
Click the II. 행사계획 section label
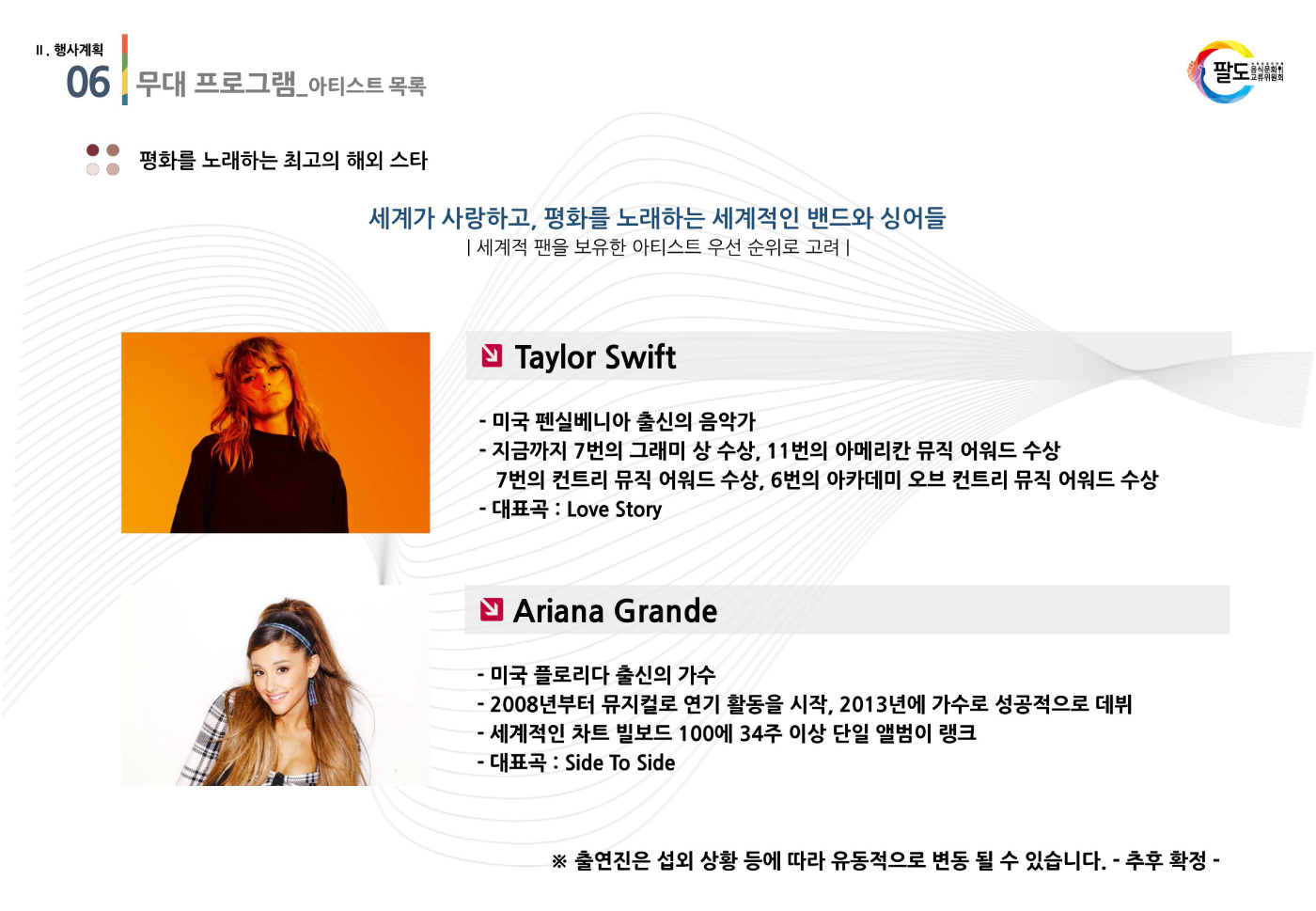[70, 50]
